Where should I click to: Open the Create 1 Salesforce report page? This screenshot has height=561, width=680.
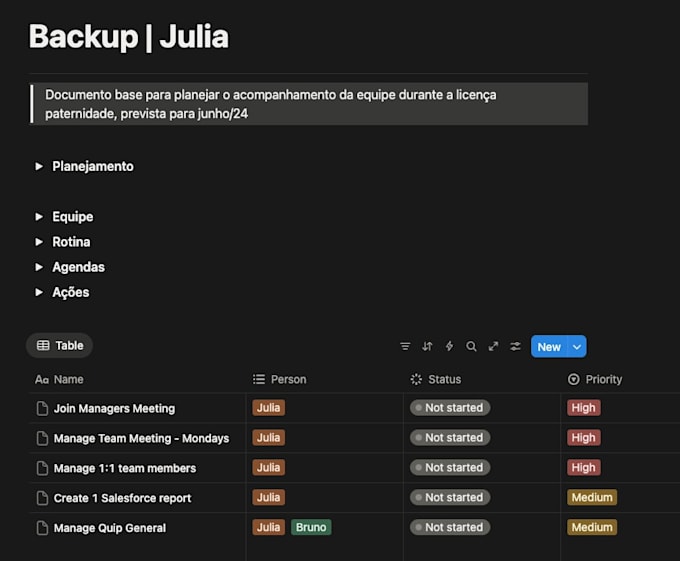(x=122, y=498)
